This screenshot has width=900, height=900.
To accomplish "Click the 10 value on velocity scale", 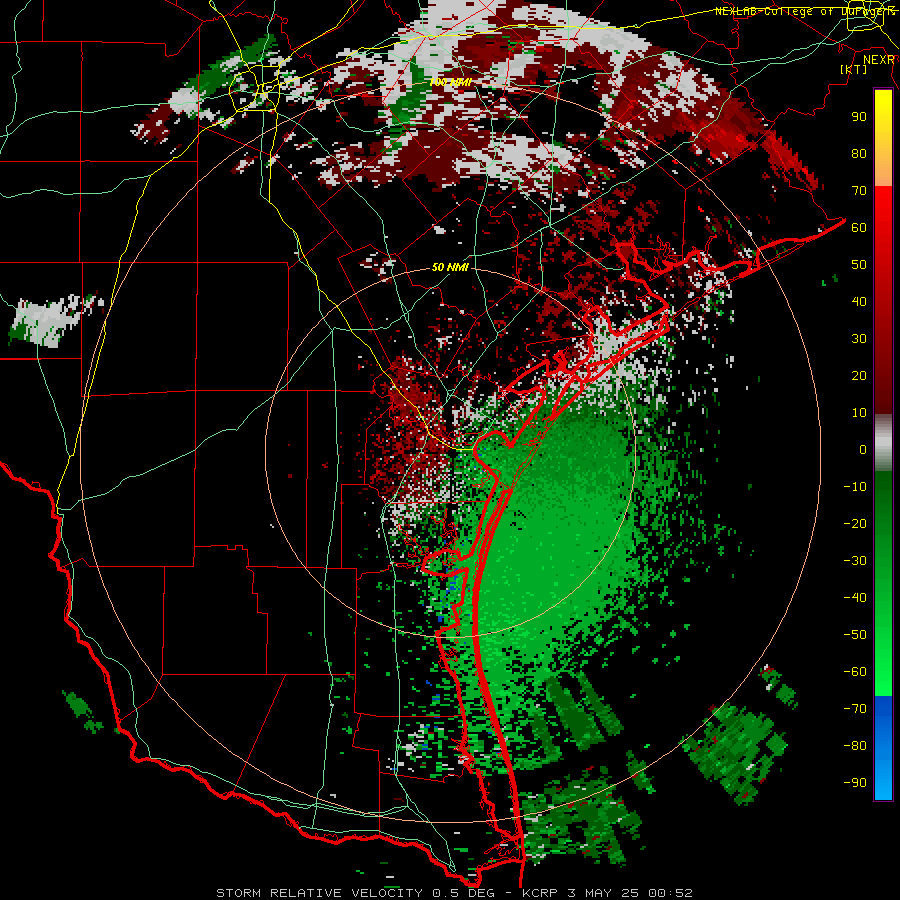I will click(x=859, y=413).
